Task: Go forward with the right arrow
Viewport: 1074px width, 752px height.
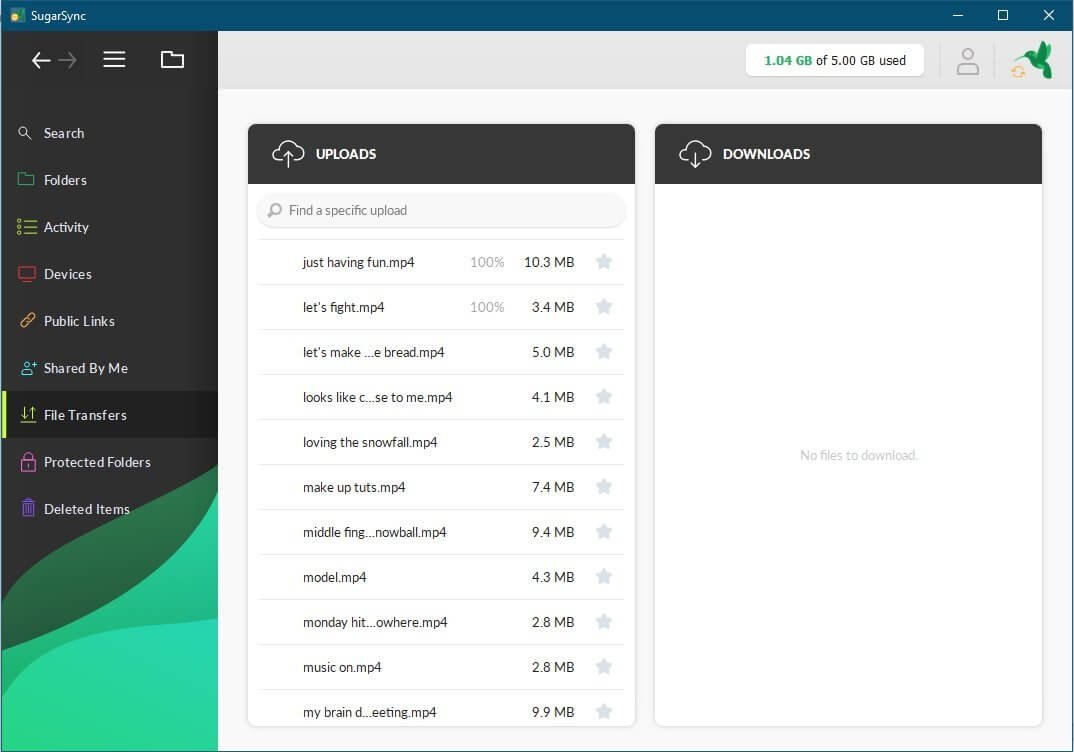Action: (x=67, y=60)
